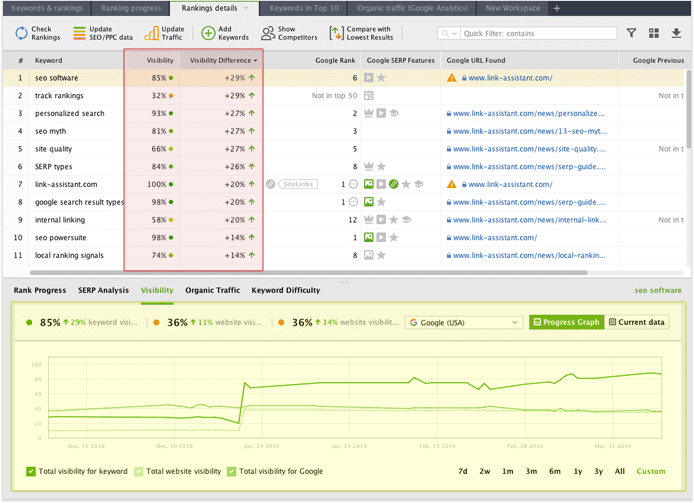Open www.link-assistant.com/news/13-seo-myt... URL
Image resolution: width=694 pixels, height=503 pixels.
coord(530,131)
